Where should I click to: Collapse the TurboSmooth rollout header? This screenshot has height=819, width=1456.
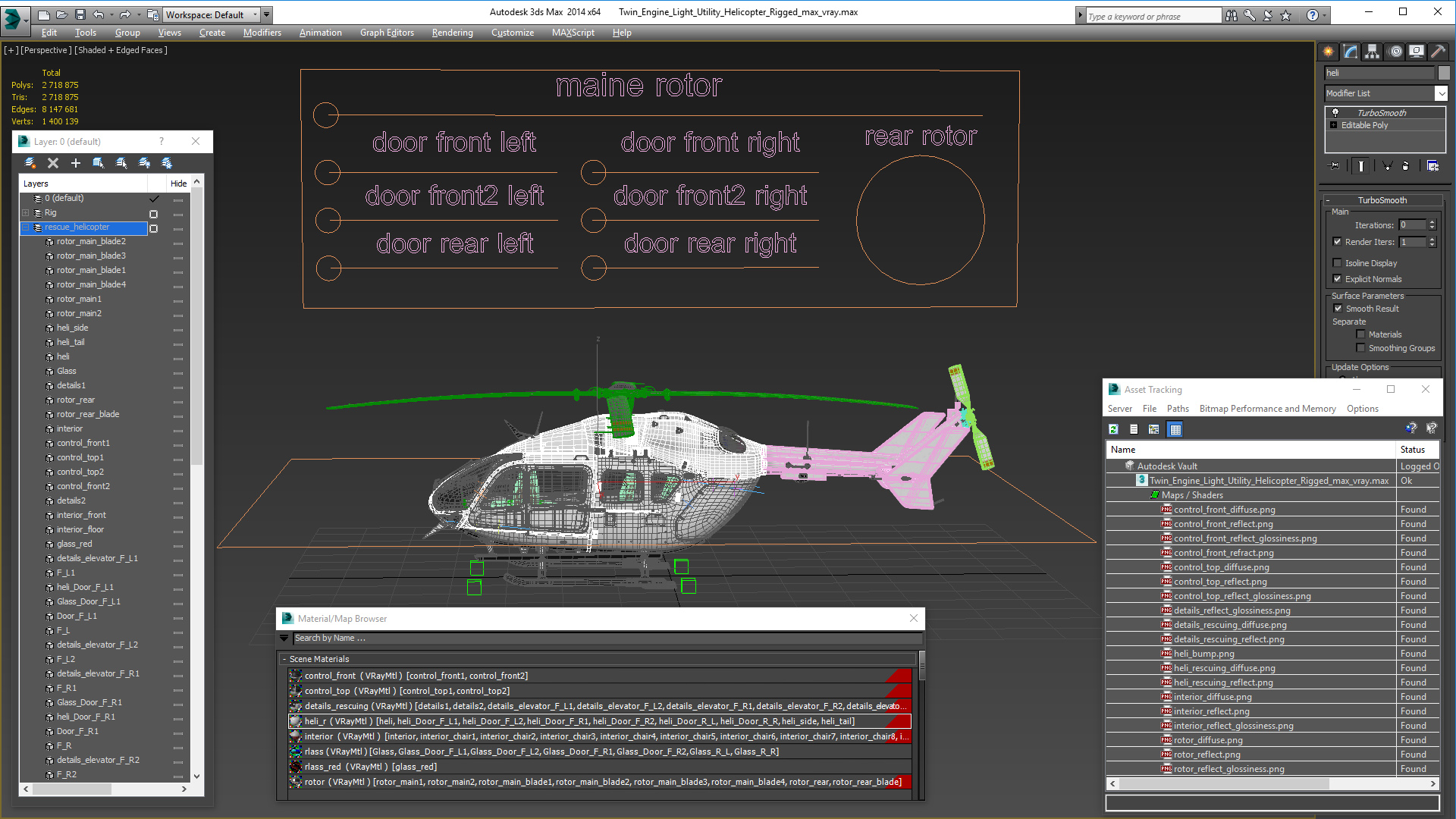(1382, 200)
